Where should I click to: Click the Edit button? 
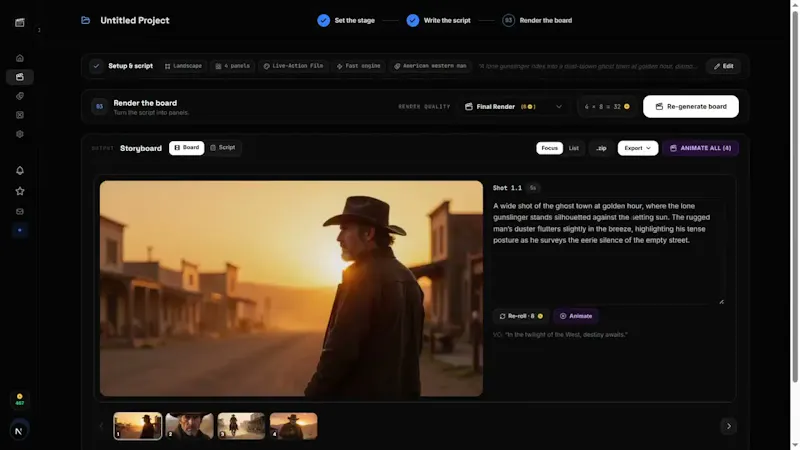(723, 66)
